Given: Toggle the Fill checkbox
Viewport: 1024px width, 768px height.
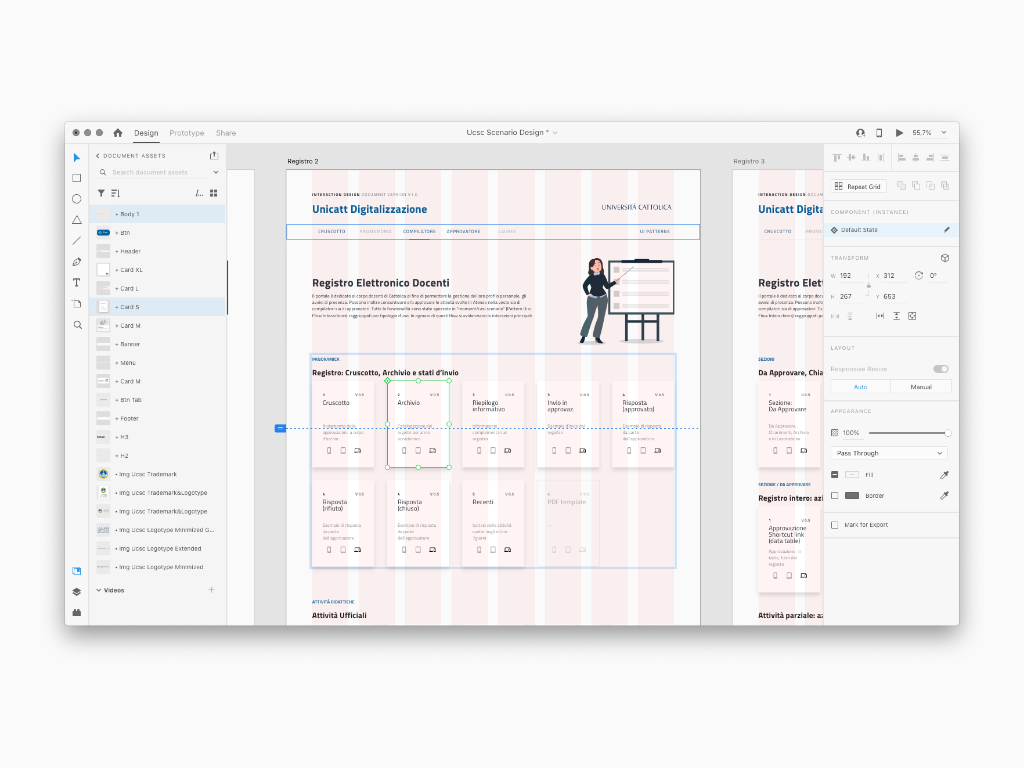Looking at the screenshot, I should [835, 475].
